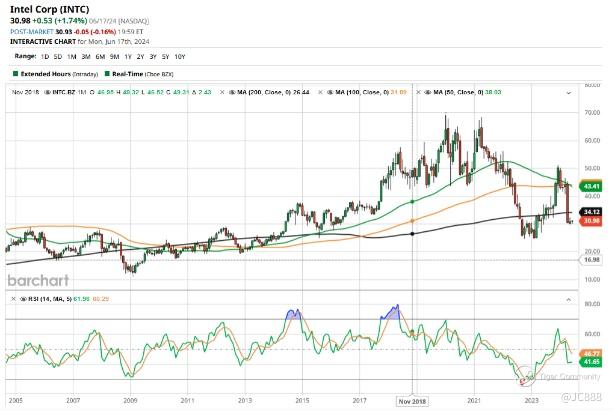
Task: Toggle the Real-Time Cboe BZX checkbox
Action: click(107, 74)
